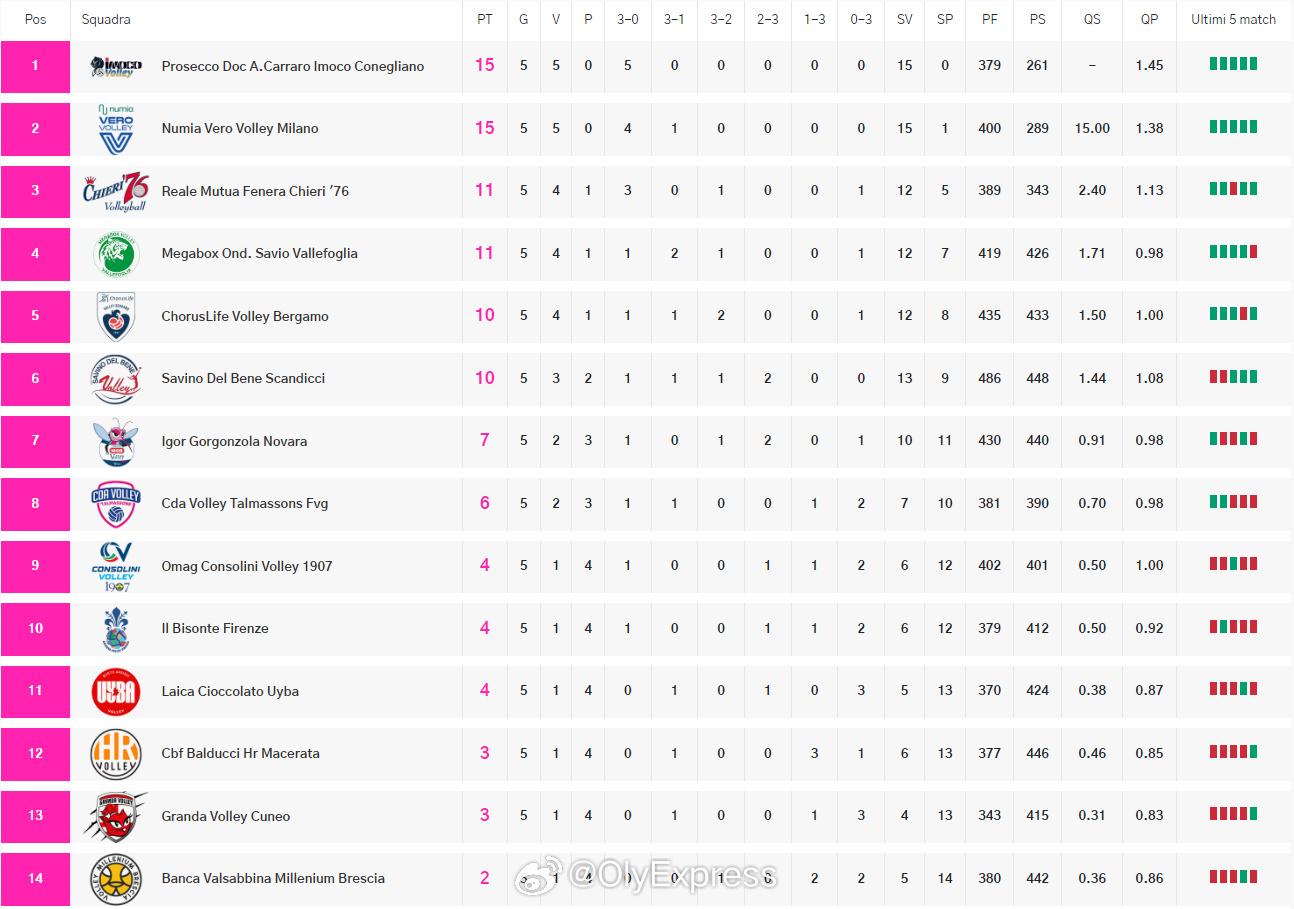Open the Savino Del Bene Volley logo
The height and width of the screenshot is (909, 1294).
pos(116,379)
